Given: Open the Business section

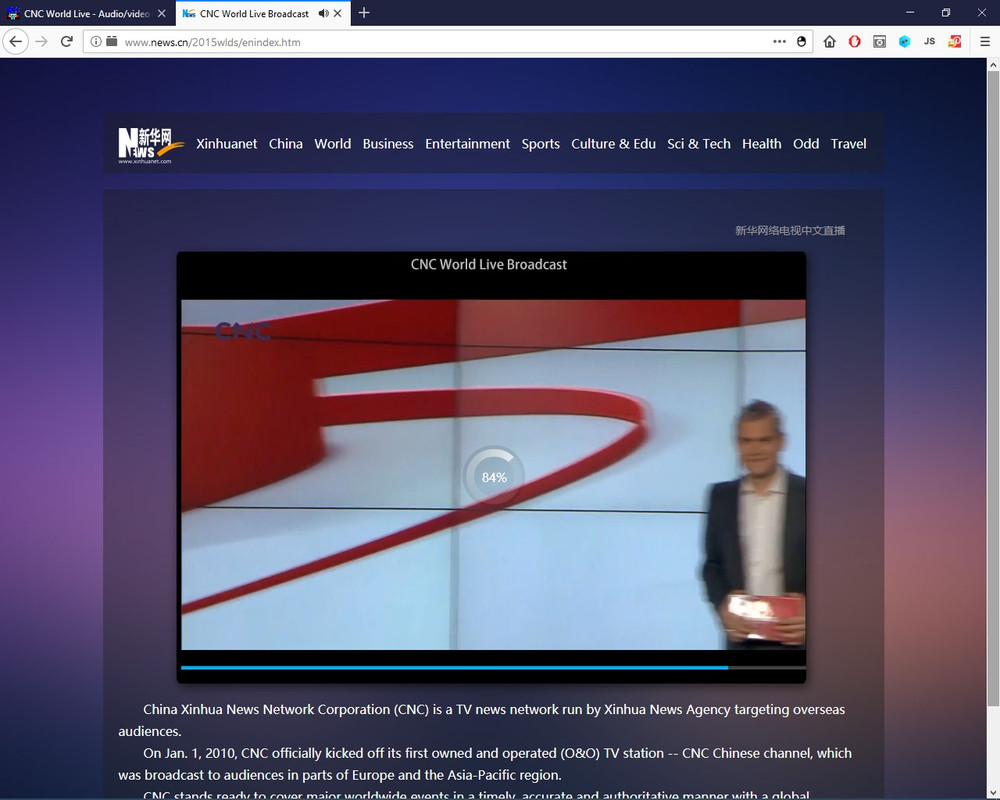Looking at the screenshot, I should tap(388, 144).
